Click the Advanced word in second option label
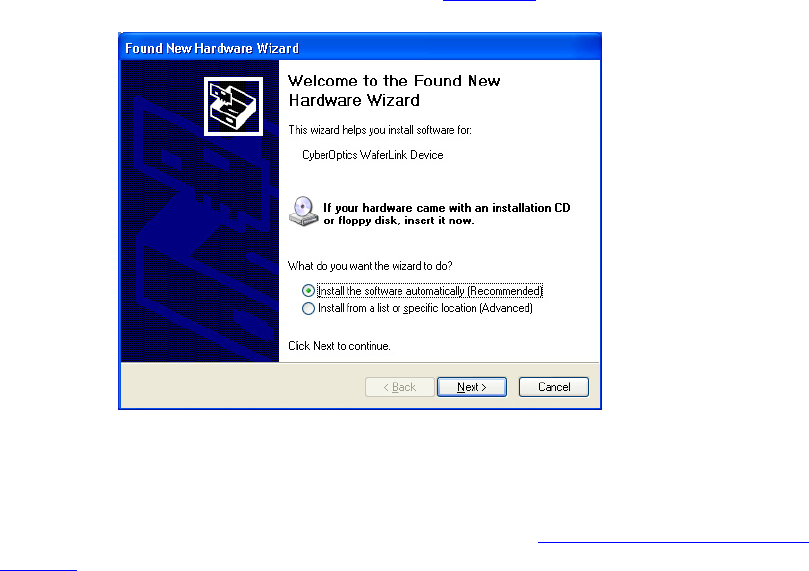This screenshot has width=809, height=571. 506,308
